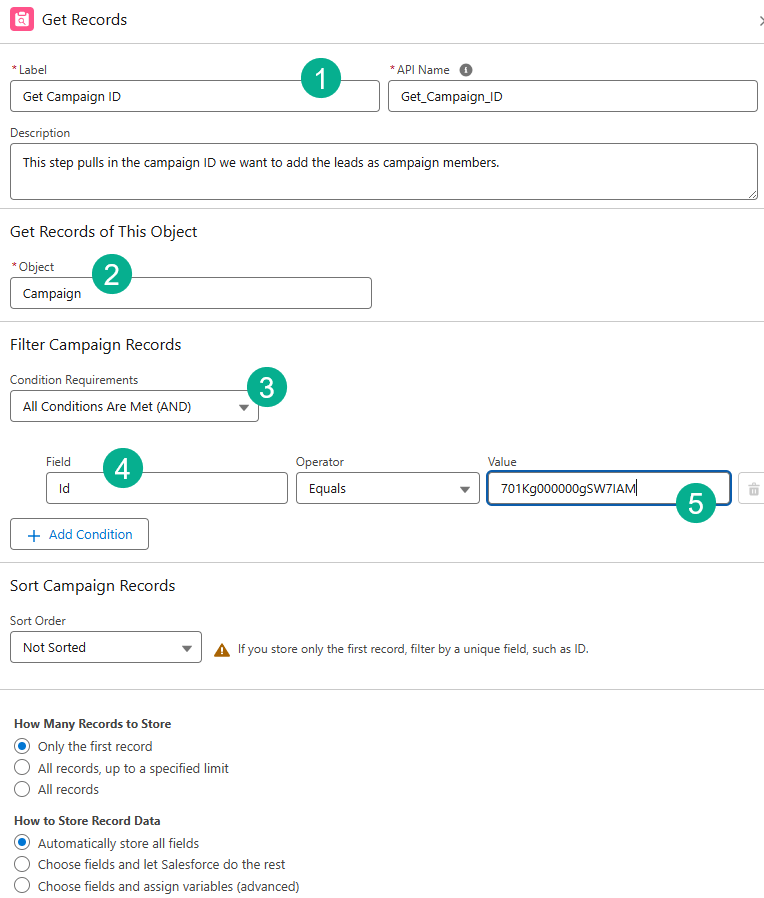This screenshot has width=764, height=898.
Task: Click the green number 1 marker
Action: point(320,78)
